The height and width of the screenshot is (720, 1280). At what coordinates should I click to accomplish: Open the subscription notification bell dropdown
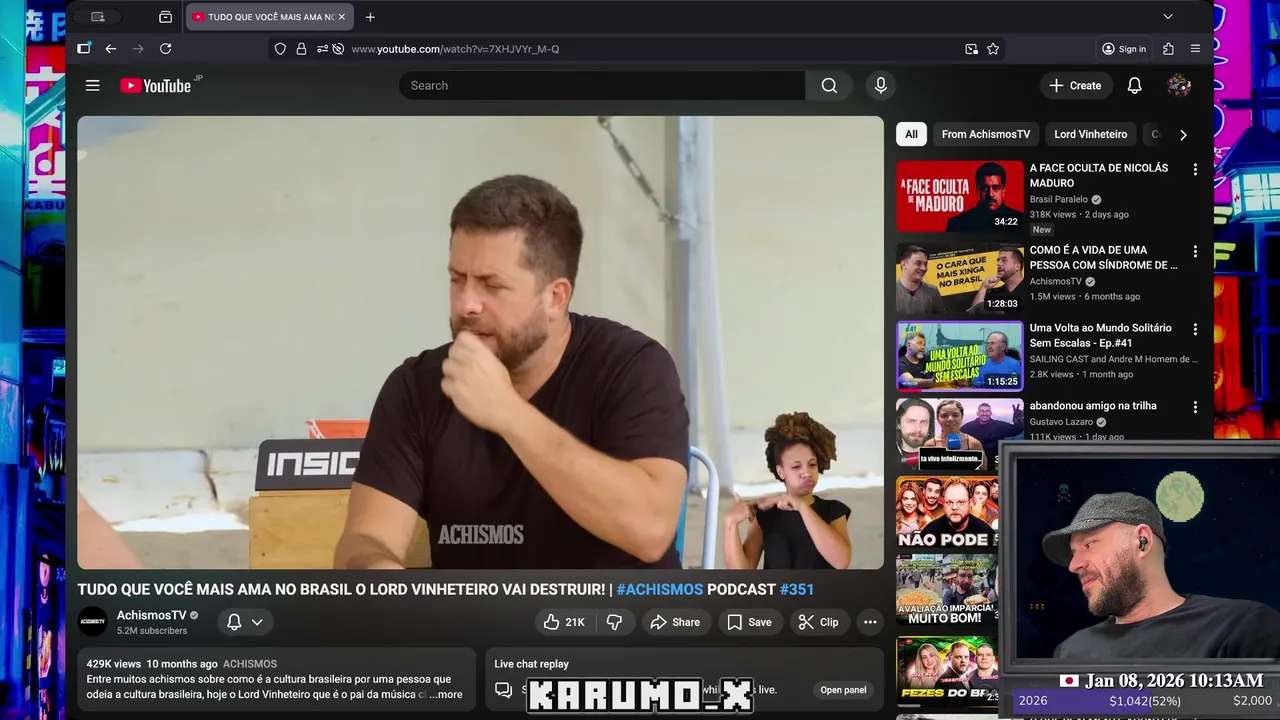point(245,622)
